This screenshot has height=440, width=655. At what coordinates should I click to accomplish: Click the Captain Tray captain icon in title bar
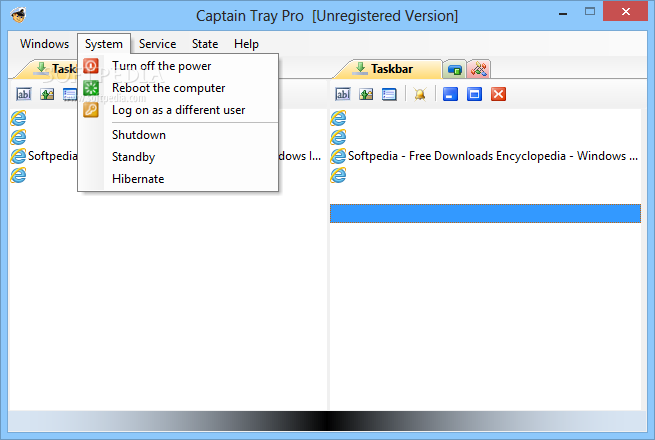pyautogui.click(x=18, y=15)
